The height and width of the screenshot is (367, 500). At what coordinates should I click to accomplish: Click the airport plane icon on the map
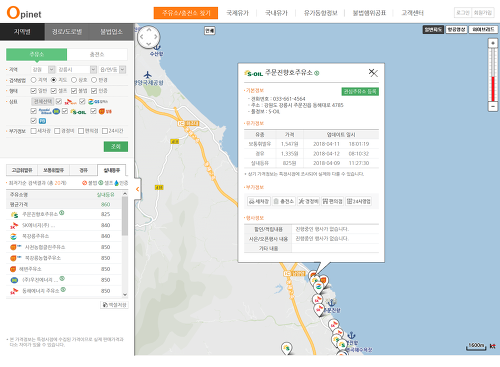(148, 75)
